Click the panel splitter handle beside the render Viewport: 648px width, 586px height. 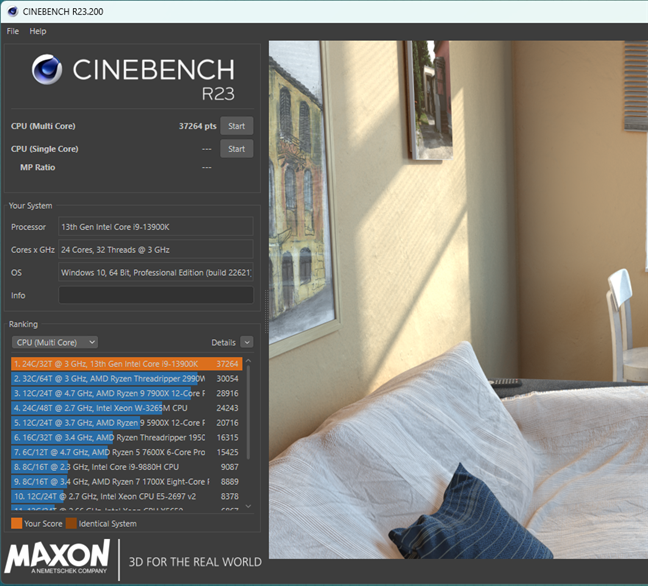[x=266, y=312]
